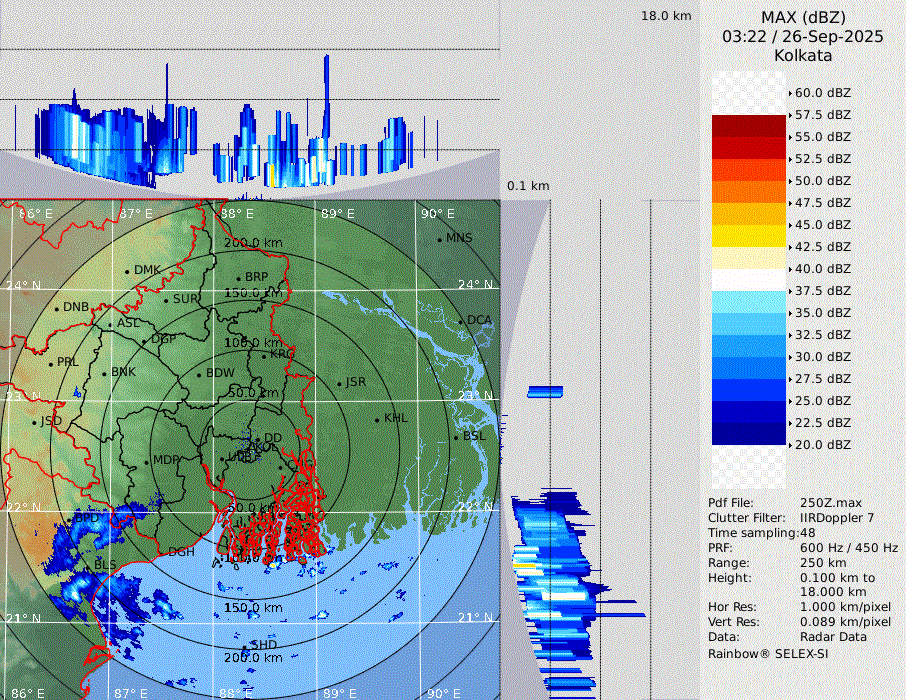Click the PRL station dot
The image size is (906, 700).
[x=51, y=363]
